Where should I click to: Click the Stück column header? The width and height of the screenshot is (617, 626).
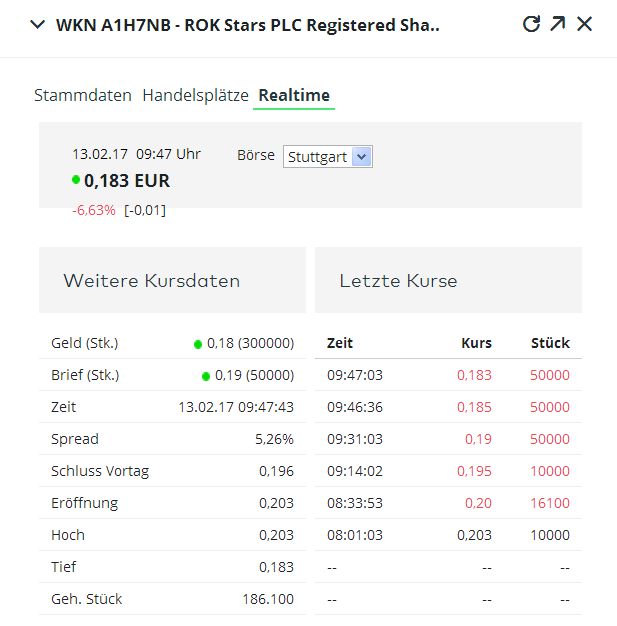point(550,343)
